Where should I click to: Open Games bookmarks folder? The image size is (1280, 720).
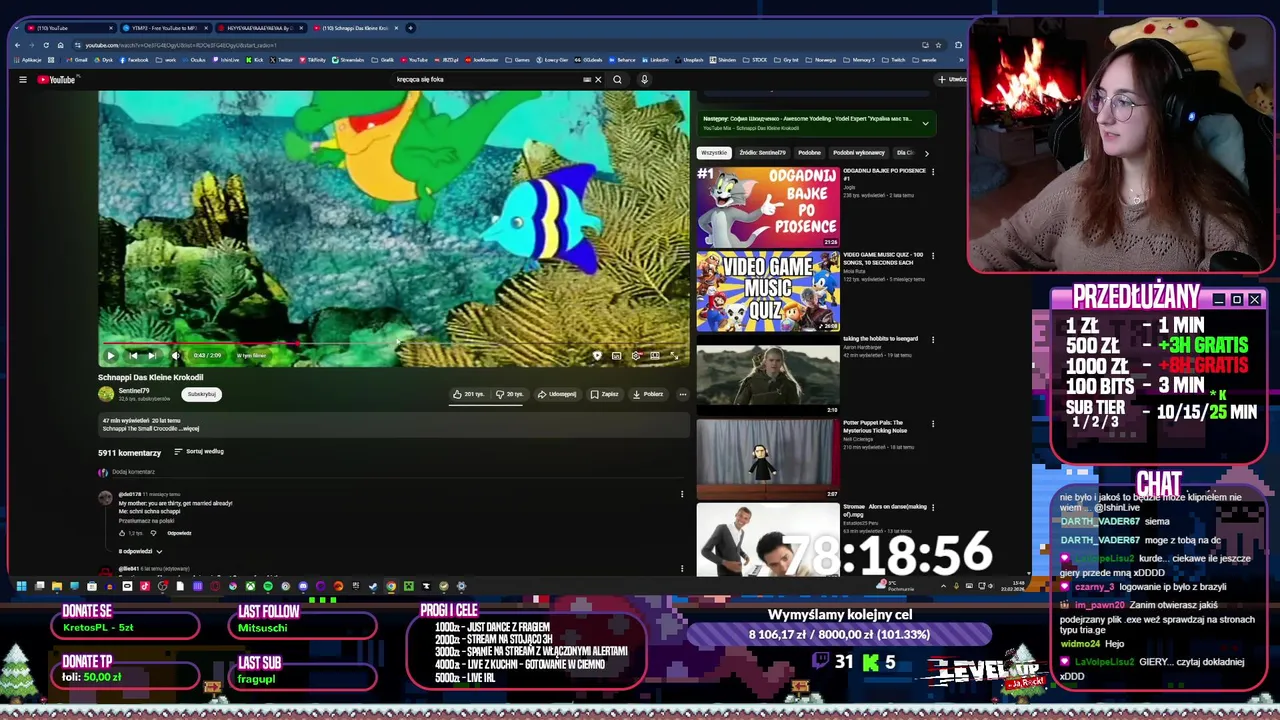(518, 60)
